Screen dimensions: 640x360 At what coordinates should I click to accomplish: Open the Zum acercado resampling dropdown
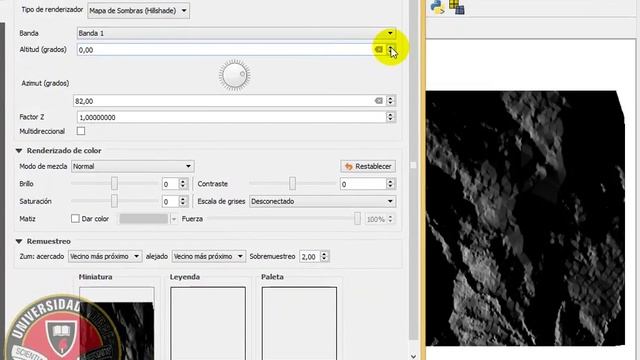click(x=105, y=256)
